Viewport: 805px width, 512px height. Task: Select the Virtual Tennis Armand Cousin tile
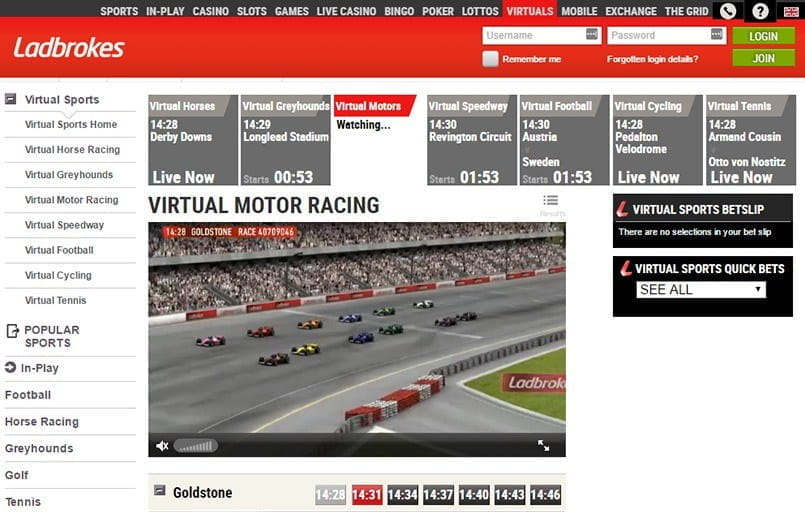click(751, 140)
